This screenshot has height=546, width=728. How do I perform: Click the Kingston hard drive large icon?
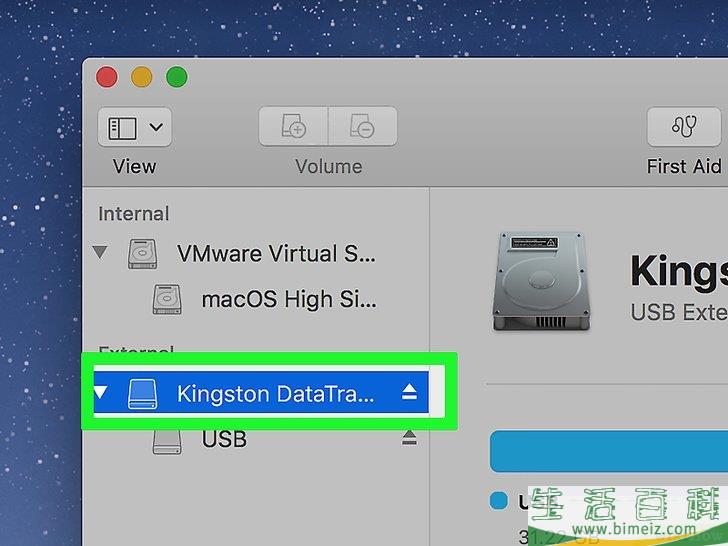coord(541,281)
